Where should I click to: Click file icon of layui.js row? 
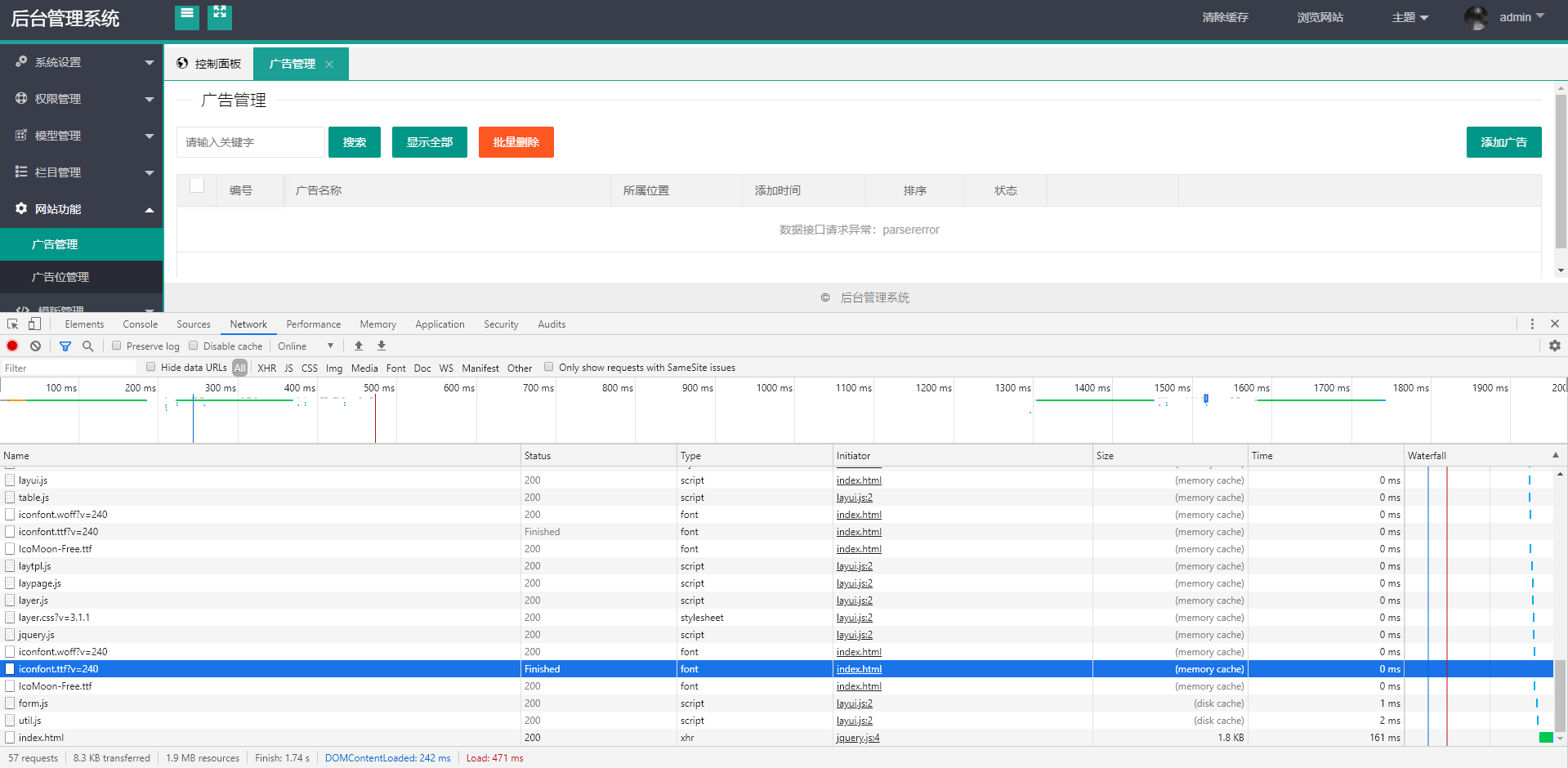pos(10,480)
